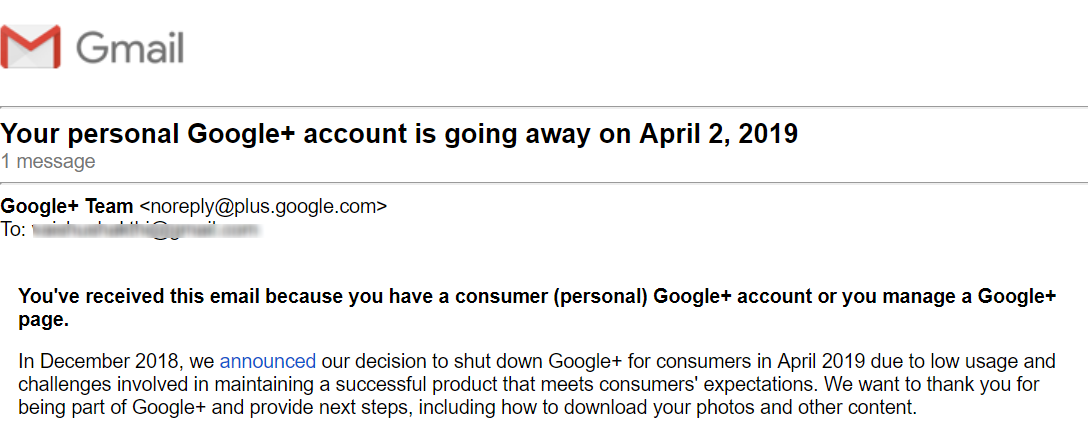
Task: Click the horizontal divider above the subject
Action: (544, 106)
